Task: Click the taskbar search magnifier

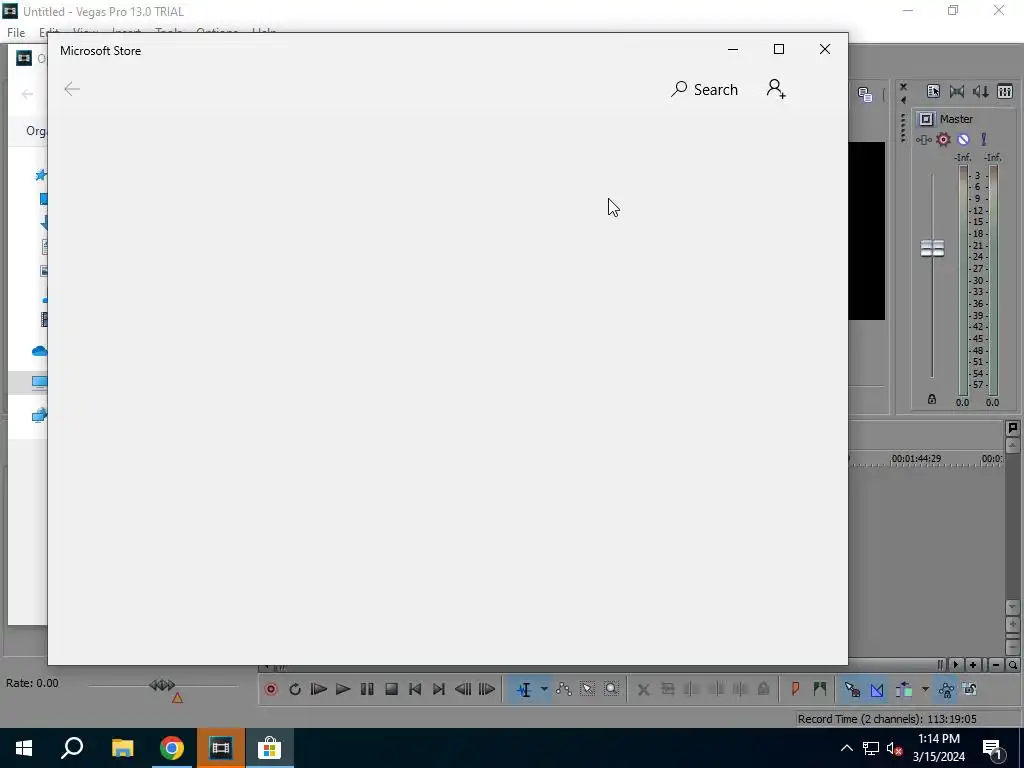Action: (x=72, y=748)
